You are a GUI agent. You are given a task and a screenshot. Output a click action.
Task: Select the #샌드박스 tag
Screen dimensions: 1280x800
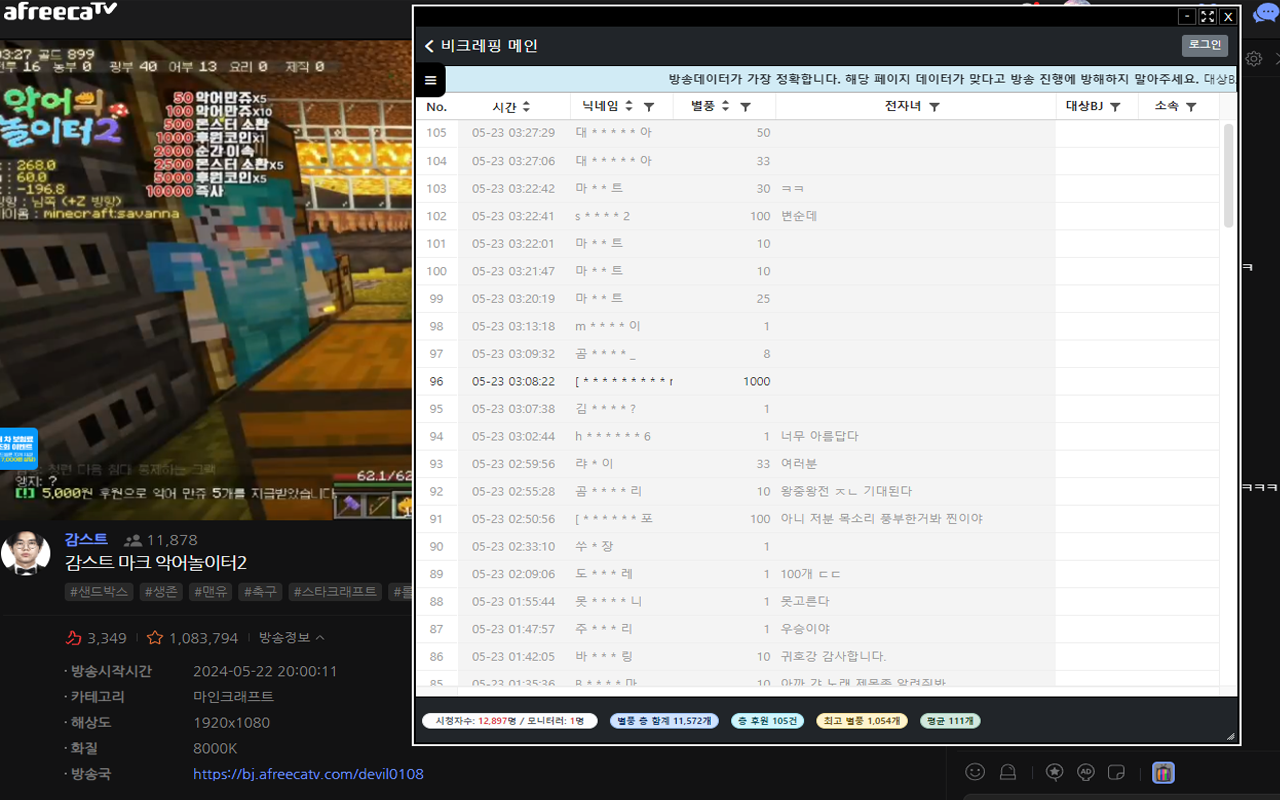pos(98,592)
